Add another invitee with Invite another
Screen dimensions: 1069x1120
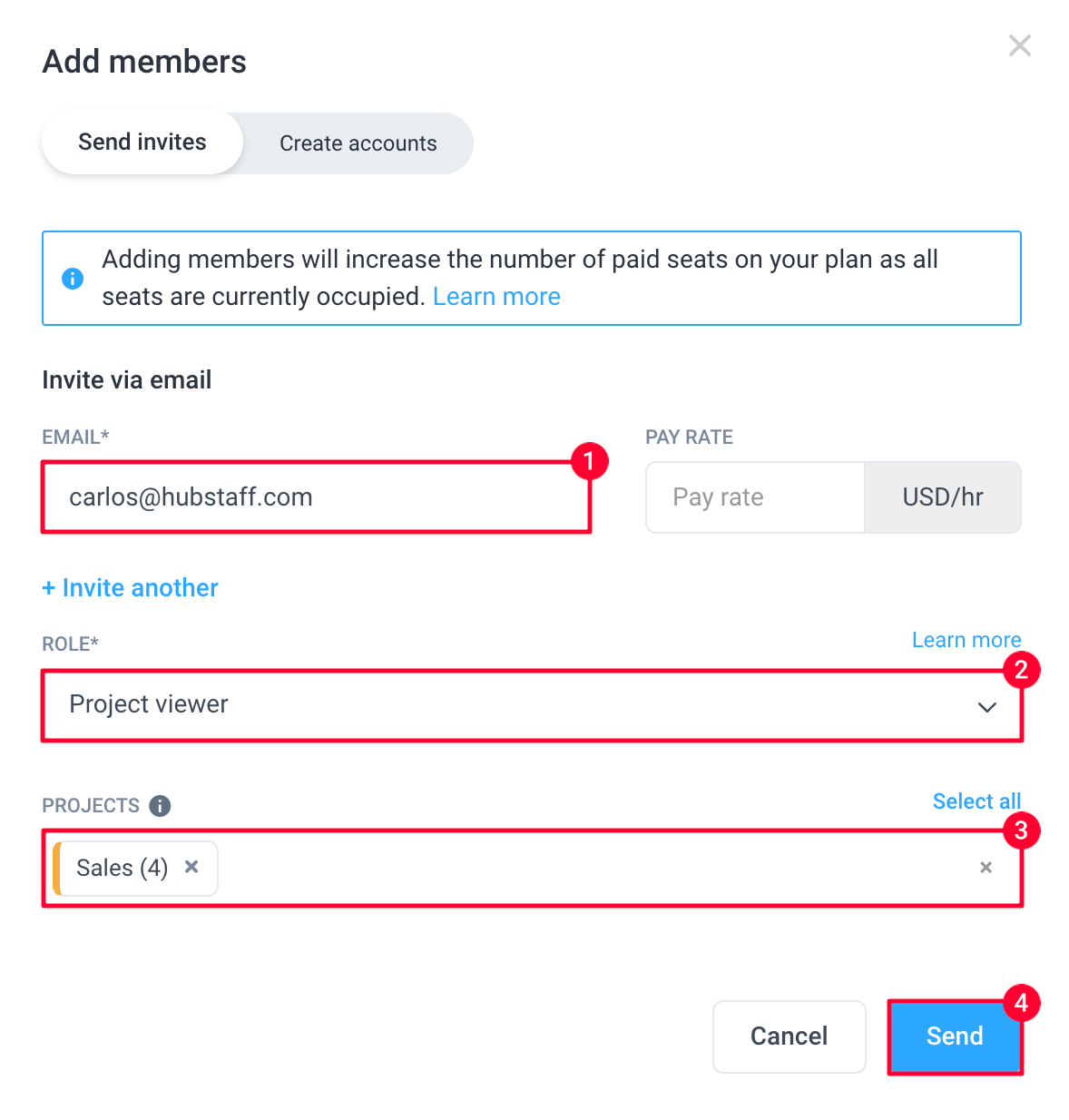point(131,588)
